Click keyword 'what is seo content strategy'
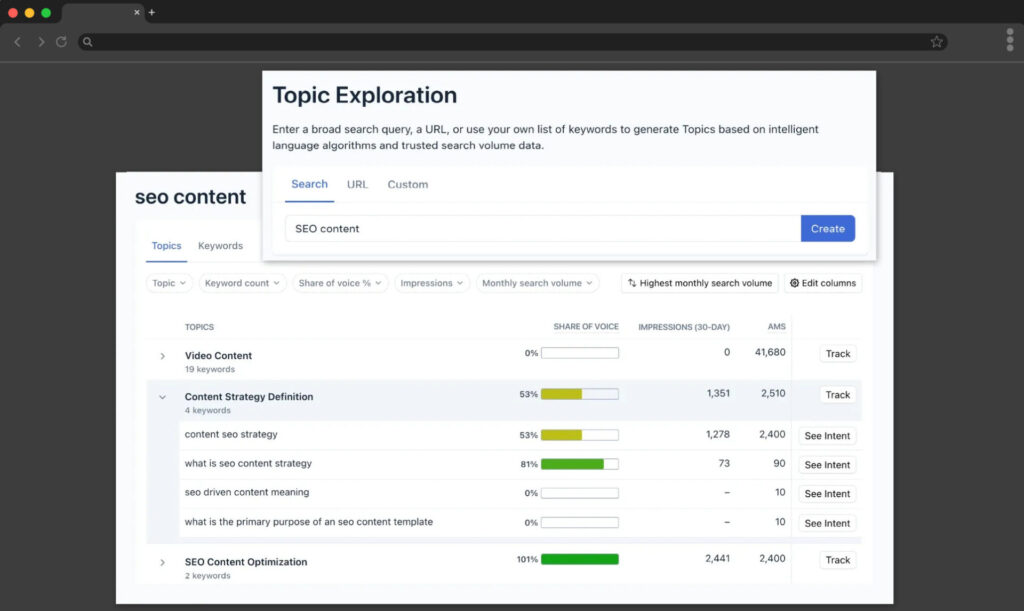This screenshot has height=611, width=1024. click(248, 463)
